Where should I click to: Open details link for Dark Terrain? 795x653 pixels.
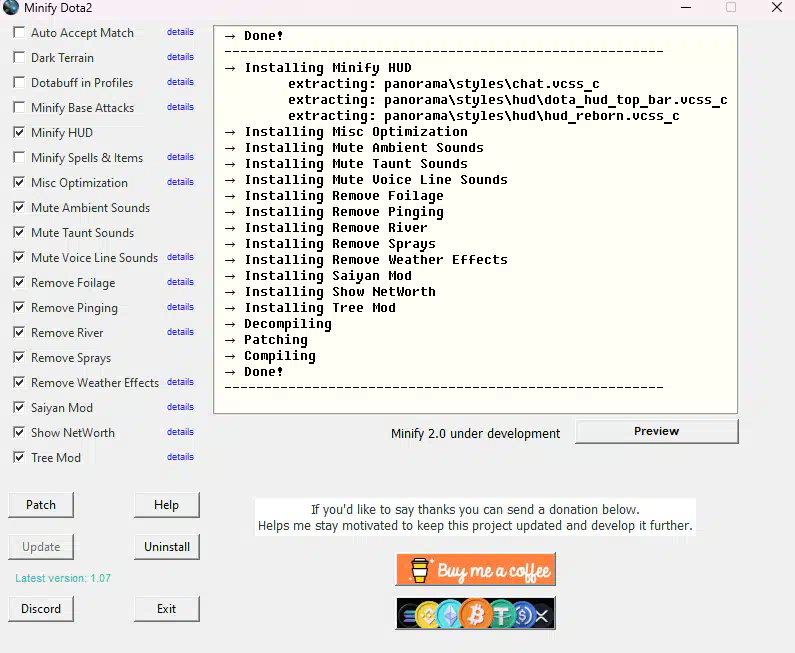pos(180,57)
